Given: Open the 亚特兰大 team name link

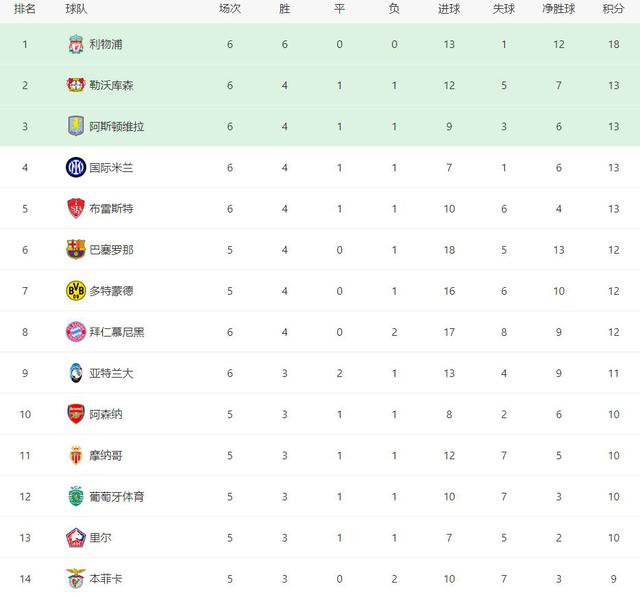Looking at the screenshot, I should tap(110, 373).
